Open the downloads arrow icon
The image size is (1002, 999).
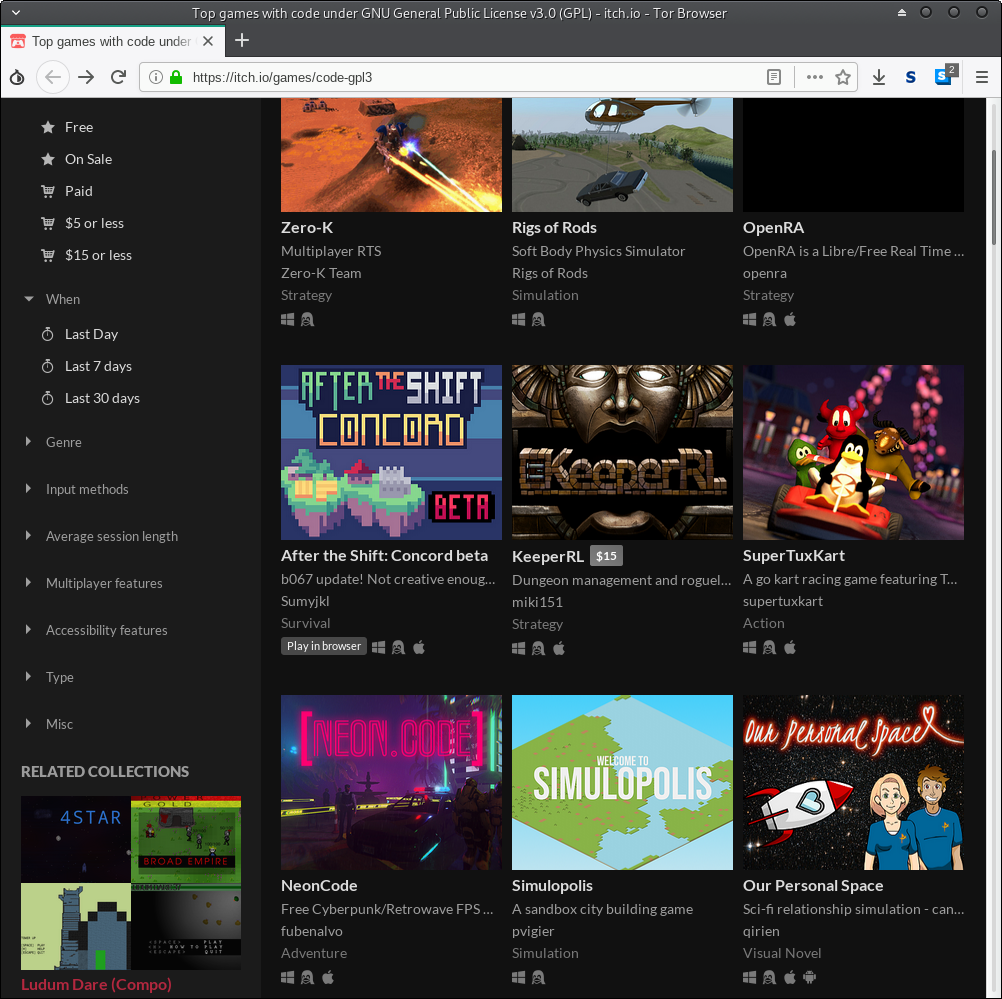point(879,77)
